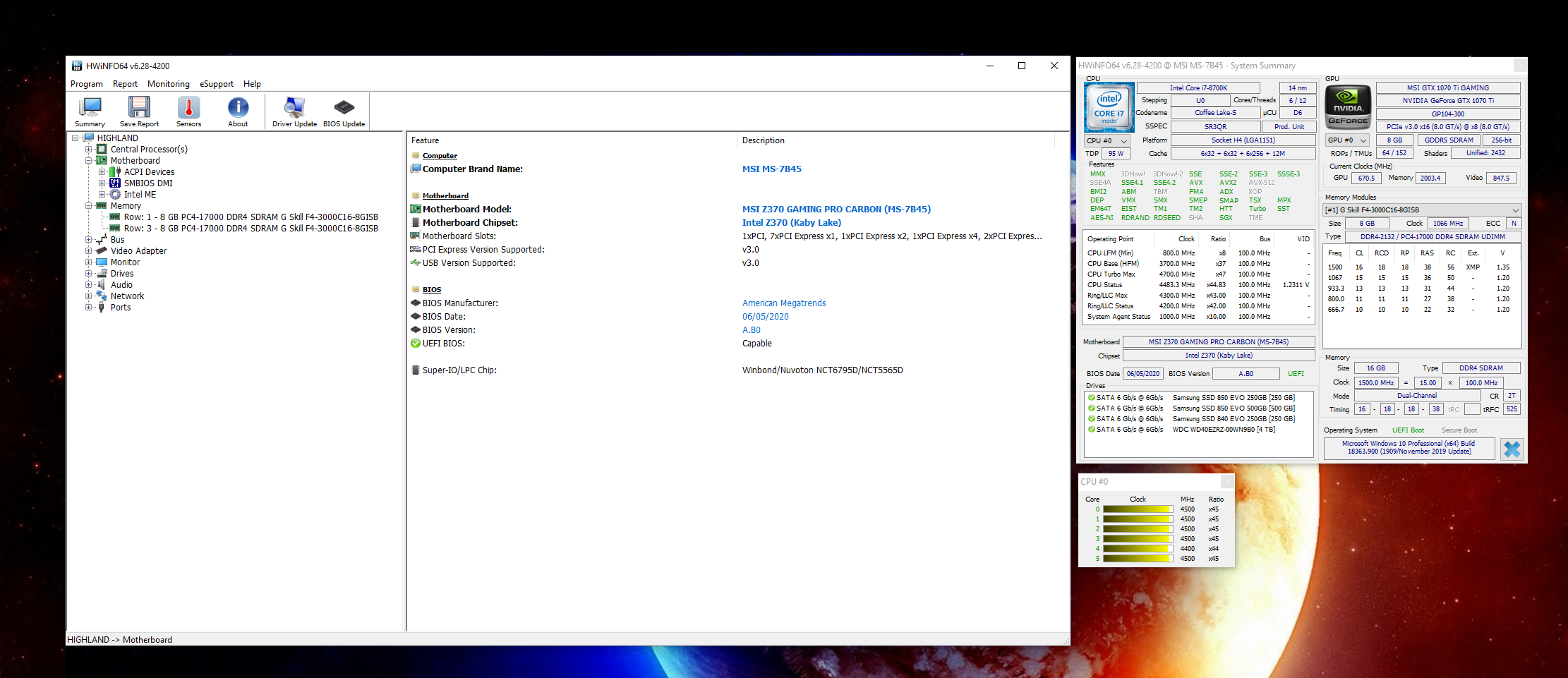Image resolution: width=1568 pixels, height=678 pixels.
Task: Click the SMBIOS DMI icon
Action: pos(115,183)
